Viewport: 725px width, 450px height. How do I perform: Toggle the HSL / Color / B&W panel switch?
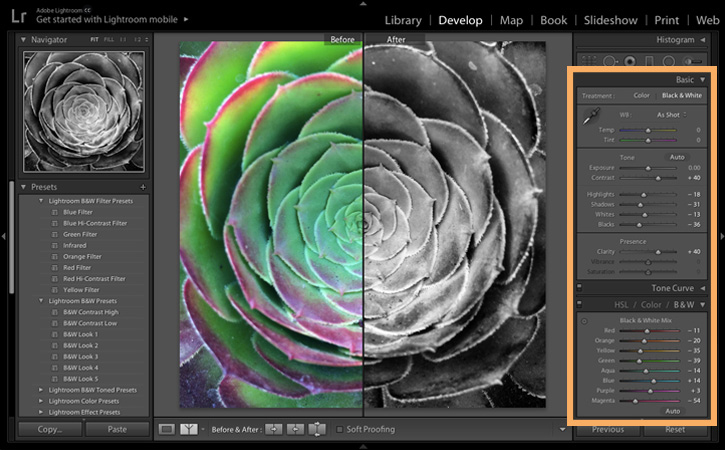point(579,304)
